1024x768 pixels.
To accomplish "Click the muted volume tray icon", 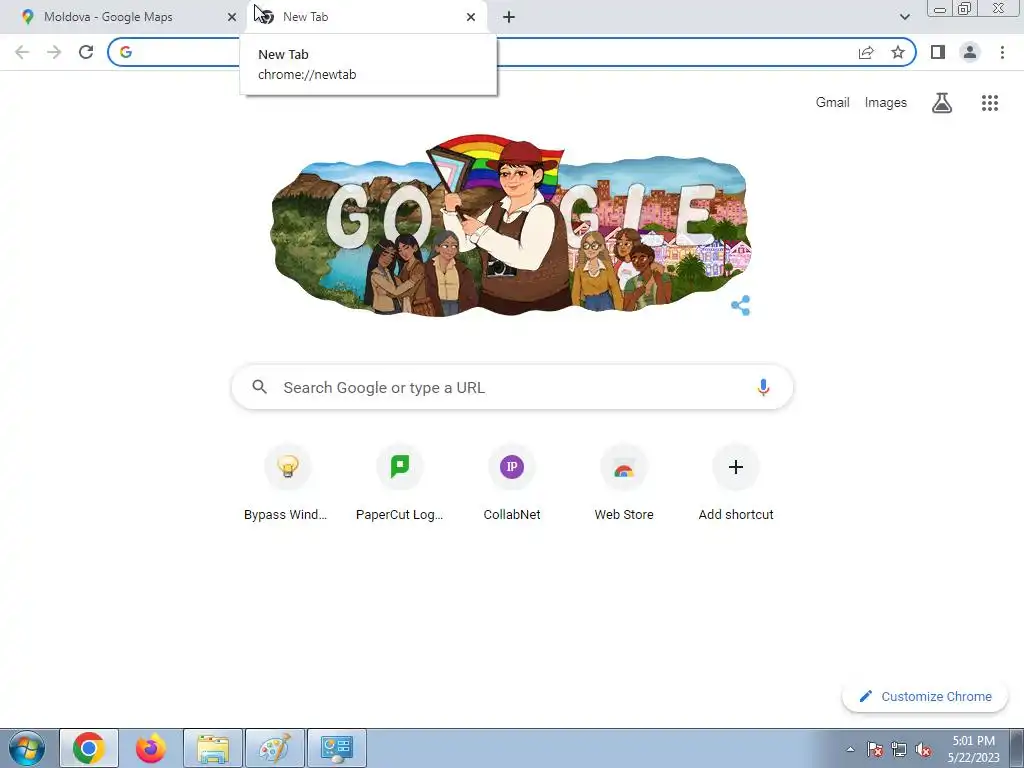I will click(923, 749).
